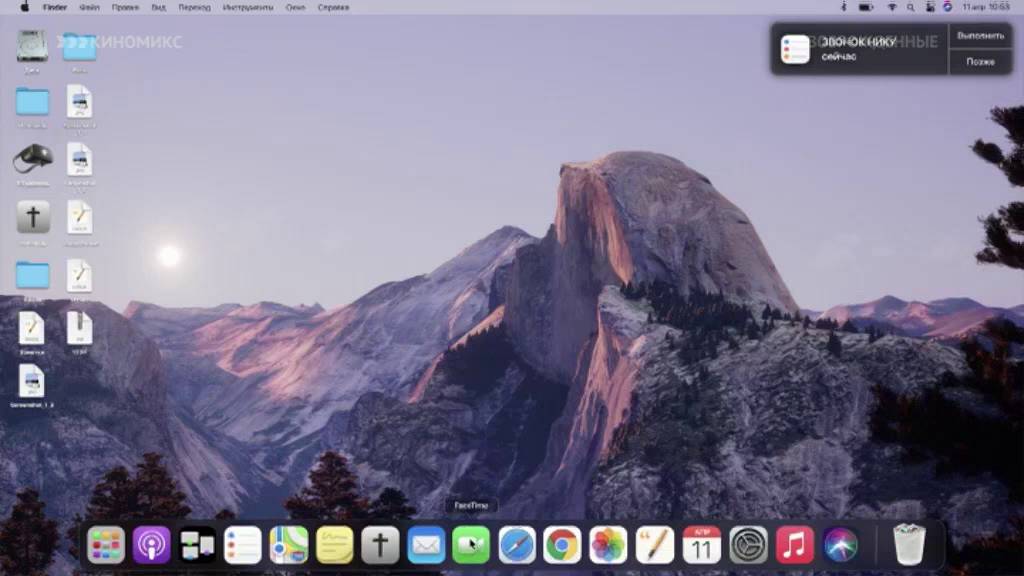1024x576 pixels.
Task: Open Launchpad from the dock
Action: coord(106,545)
